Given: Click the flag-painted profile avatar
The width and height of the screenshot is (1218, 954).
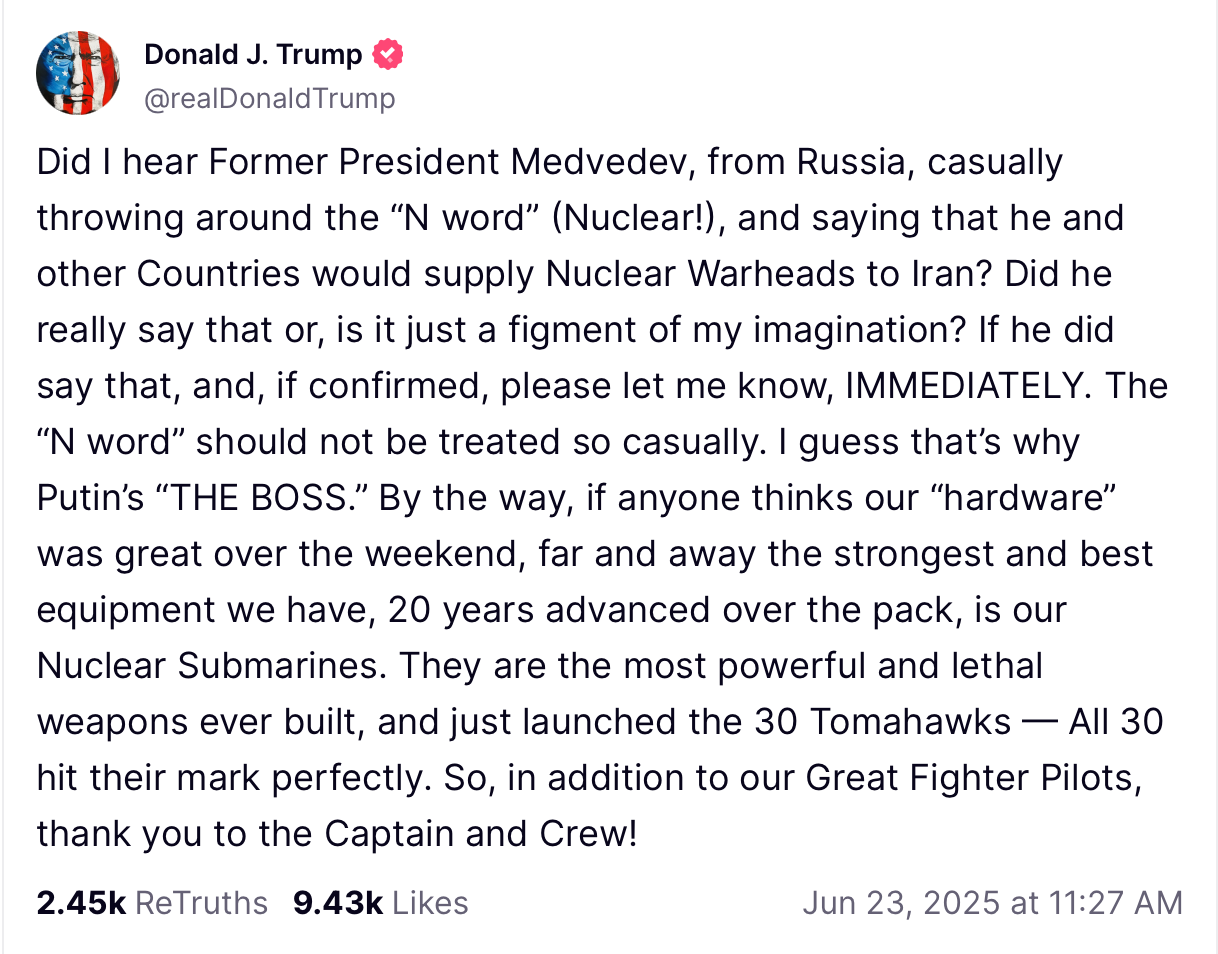Looking at the screenshot, I should [x=78, y=72].
